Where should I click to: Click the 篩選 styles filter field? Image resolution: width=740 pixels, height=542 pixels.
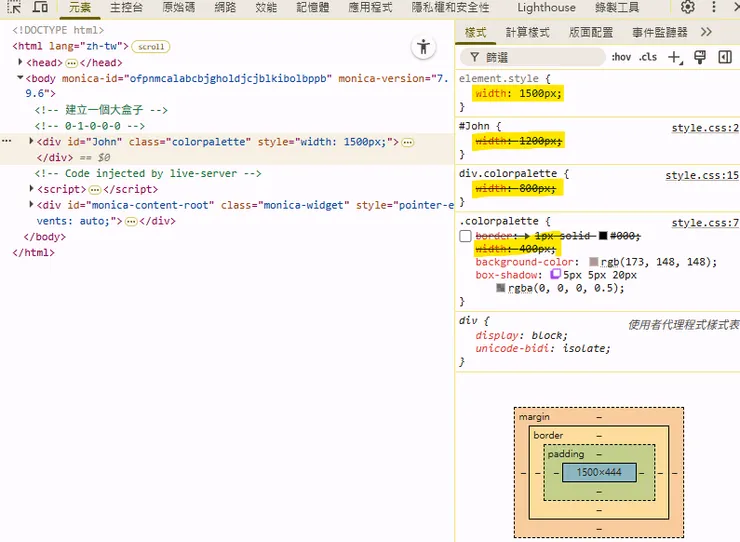coord(532,57)
